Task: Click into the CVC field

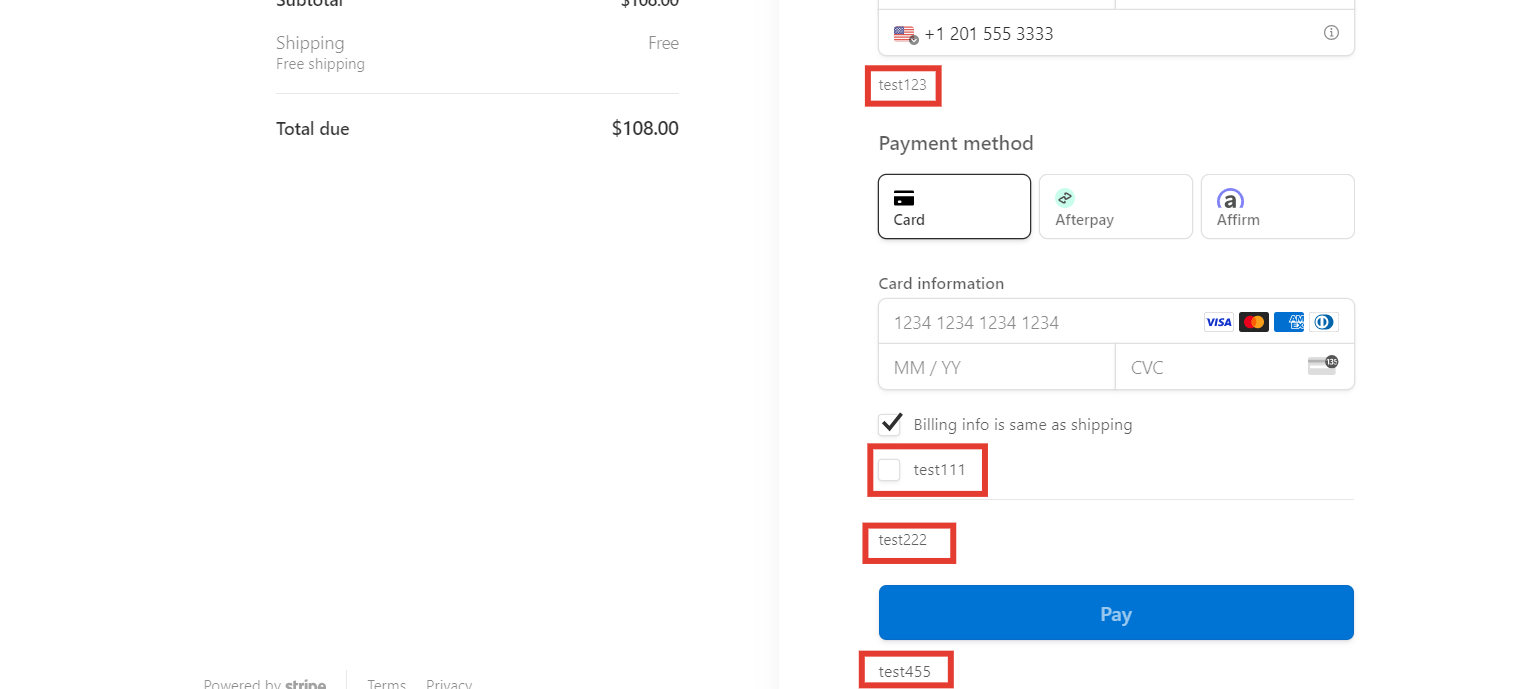Action: pyautogui.click(x=1210, y=367)
